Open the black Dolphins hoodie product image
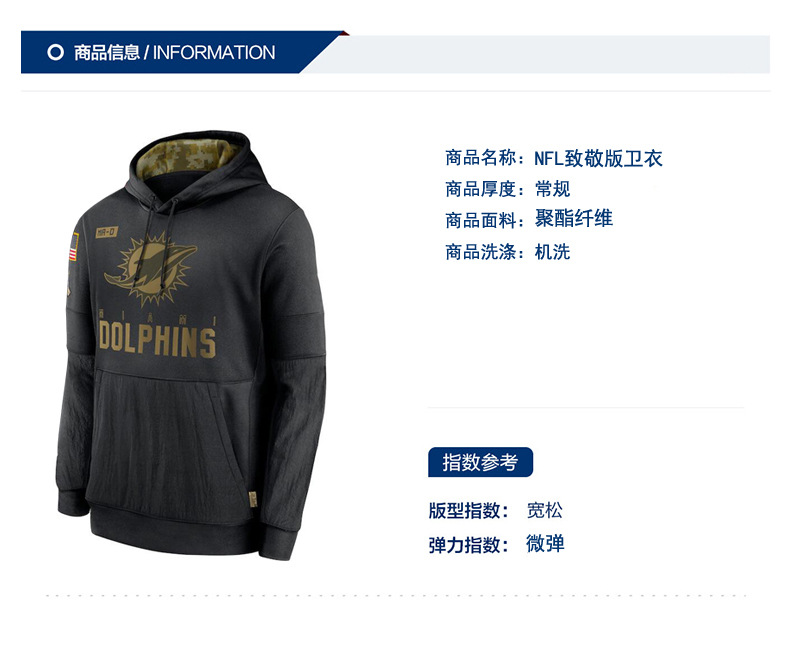 (x=191, y=345)
